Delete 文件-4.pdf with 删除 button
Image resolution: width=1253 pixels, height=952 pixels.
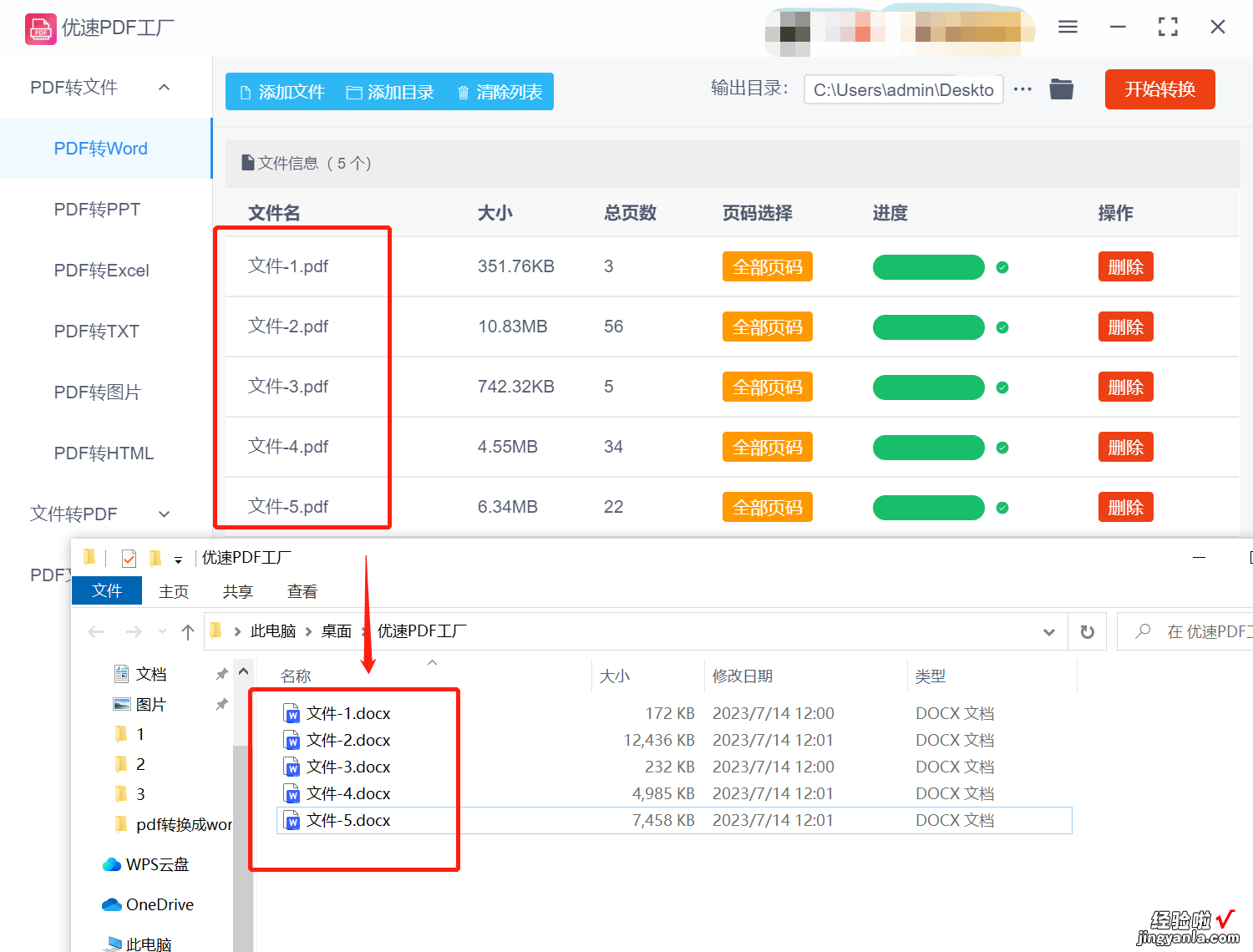(1126, 448)
